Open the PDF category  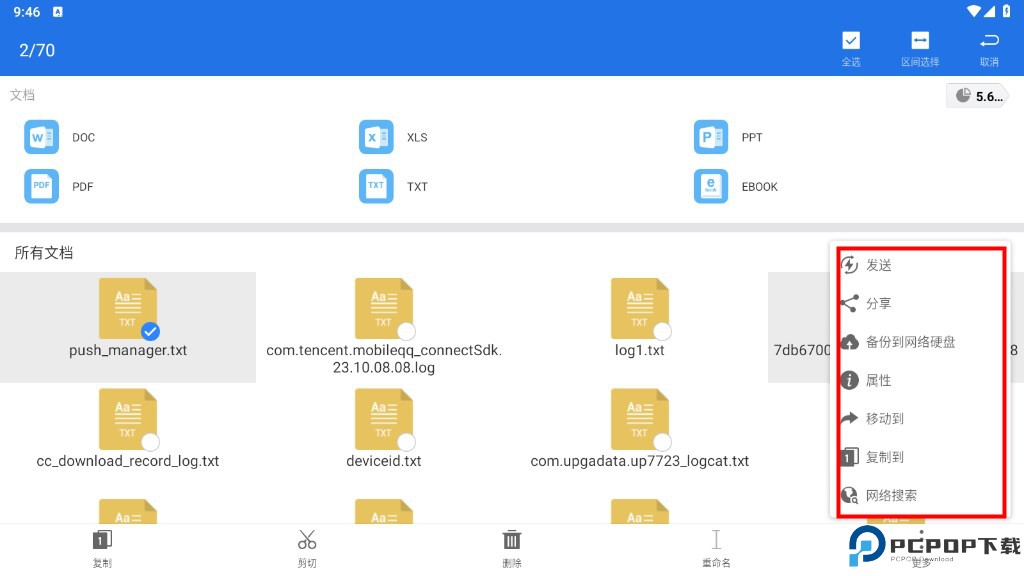41,186
